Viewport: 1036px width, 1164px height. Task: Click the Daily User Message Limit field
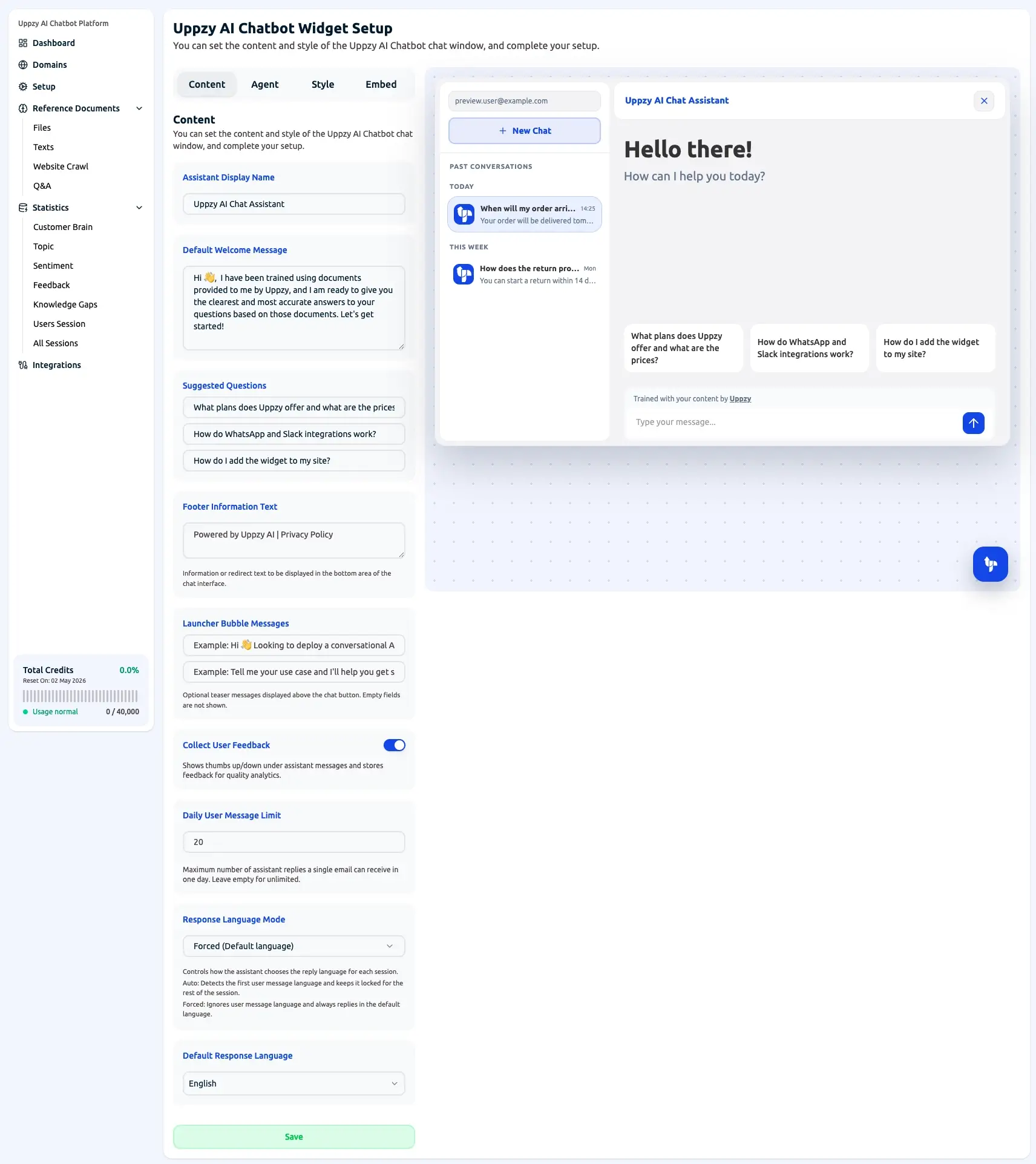(x=293, y=842)
